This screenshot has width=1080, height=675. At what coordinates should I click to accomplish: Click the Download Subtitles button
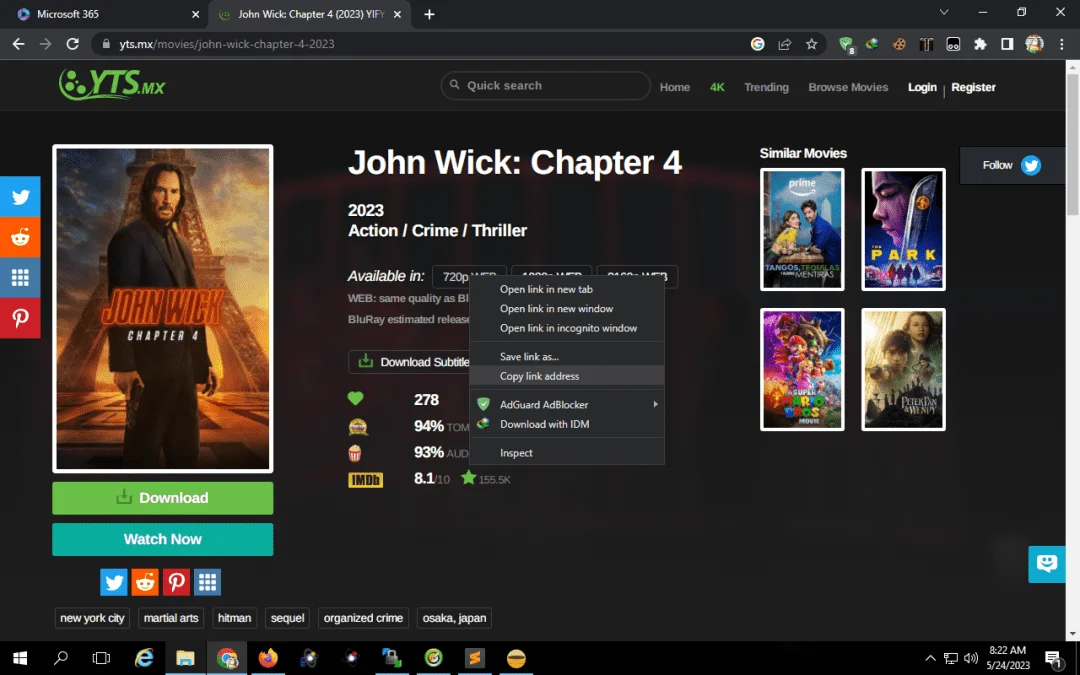[409, 362]
